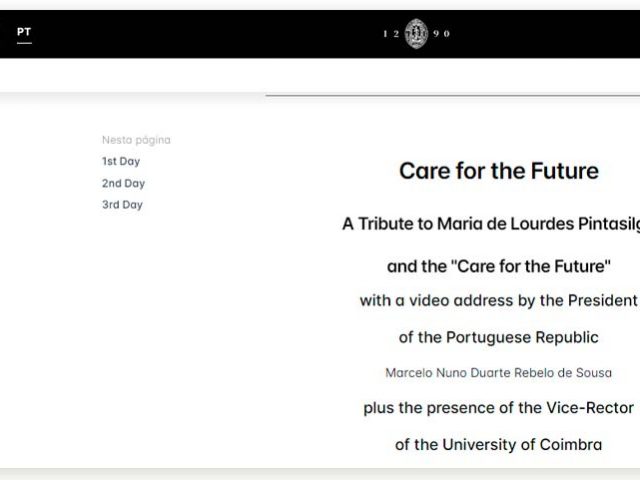Switch language with the PT button

click(x=24, y=32)
